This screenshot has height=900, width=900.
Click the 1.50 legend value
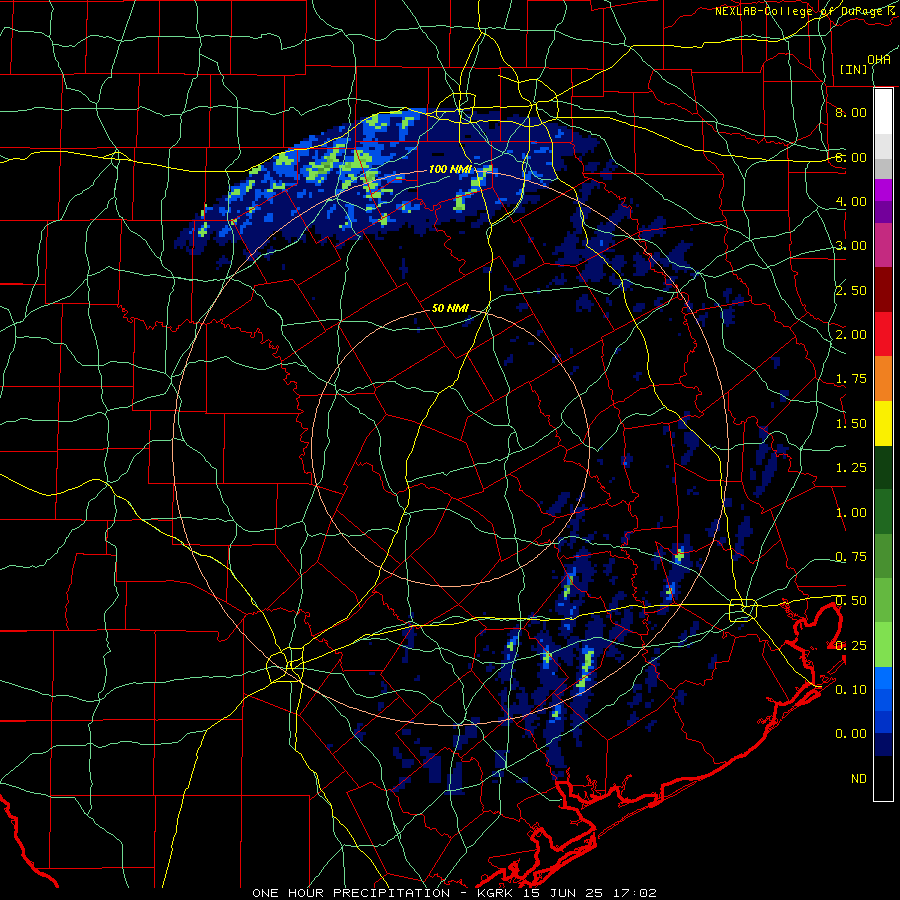pyautogui.click(x=851, y=424)
